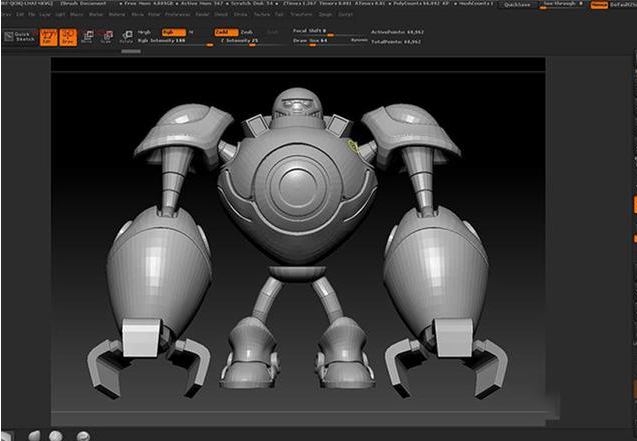Open the Zplugin menu
637x441 pixels.
click(x=325, y=14)
